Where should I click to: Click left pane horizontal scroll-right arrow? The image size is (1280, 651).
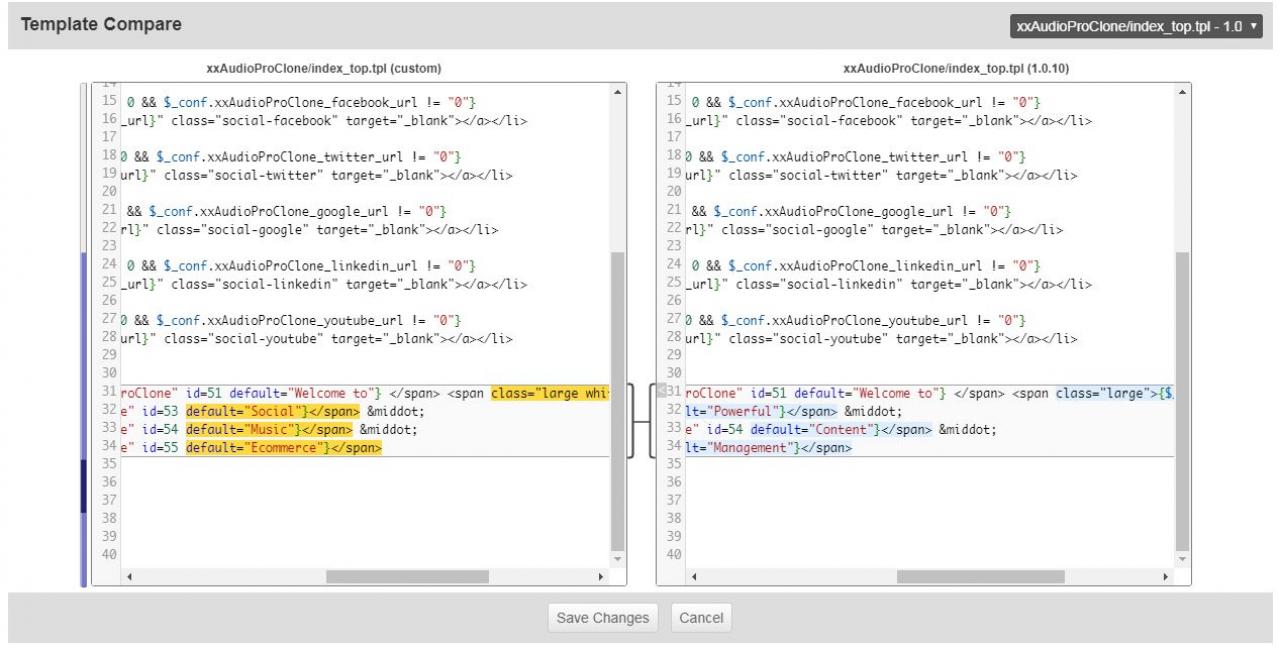pos(601,577)
